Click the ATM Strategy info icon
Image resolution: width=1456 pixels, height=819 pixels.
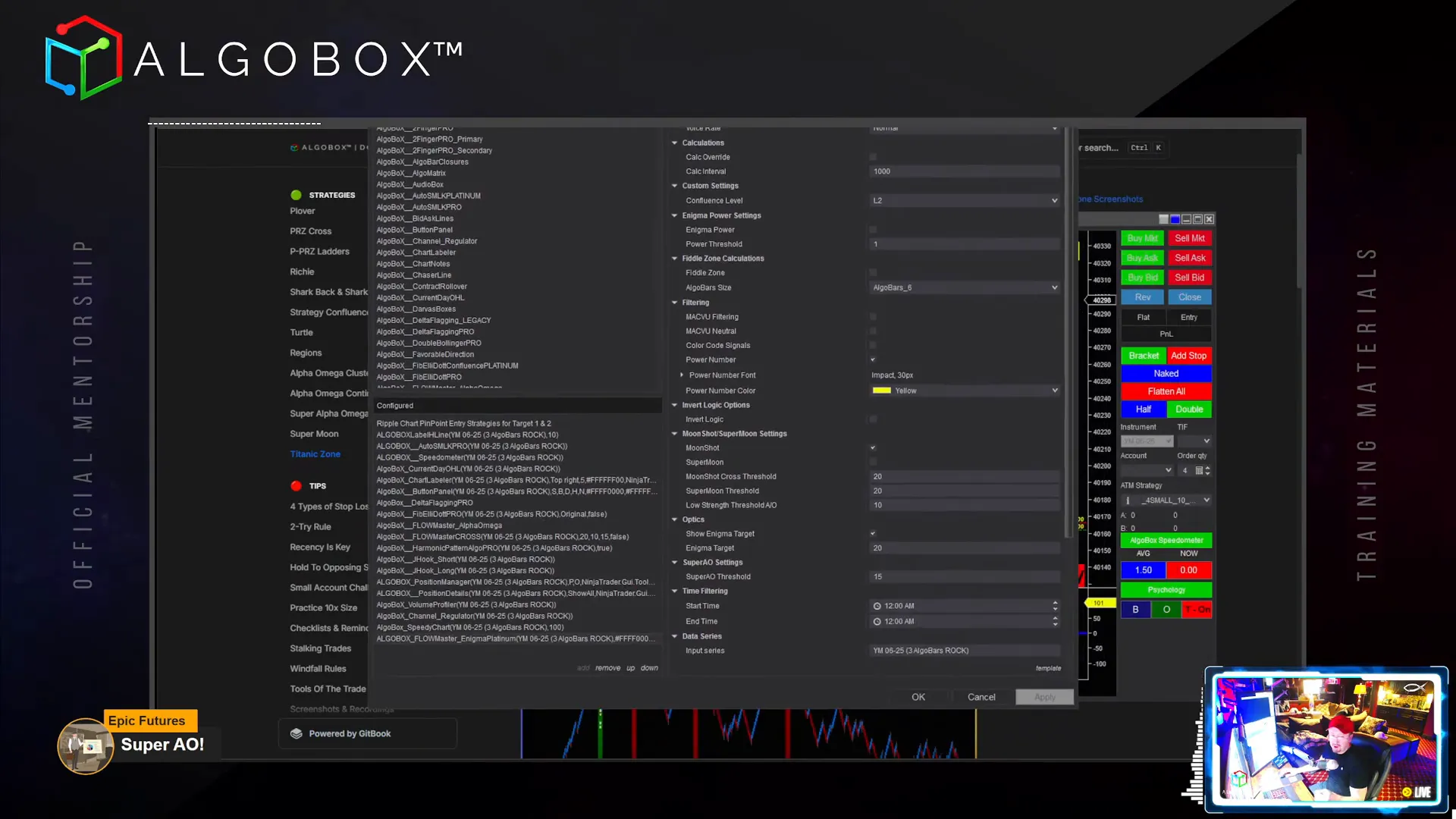point(1128,500)
